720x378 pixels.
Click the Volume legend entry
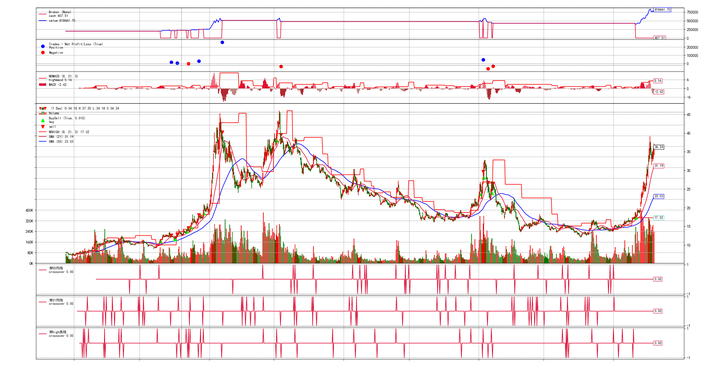(x=50, y=113)
